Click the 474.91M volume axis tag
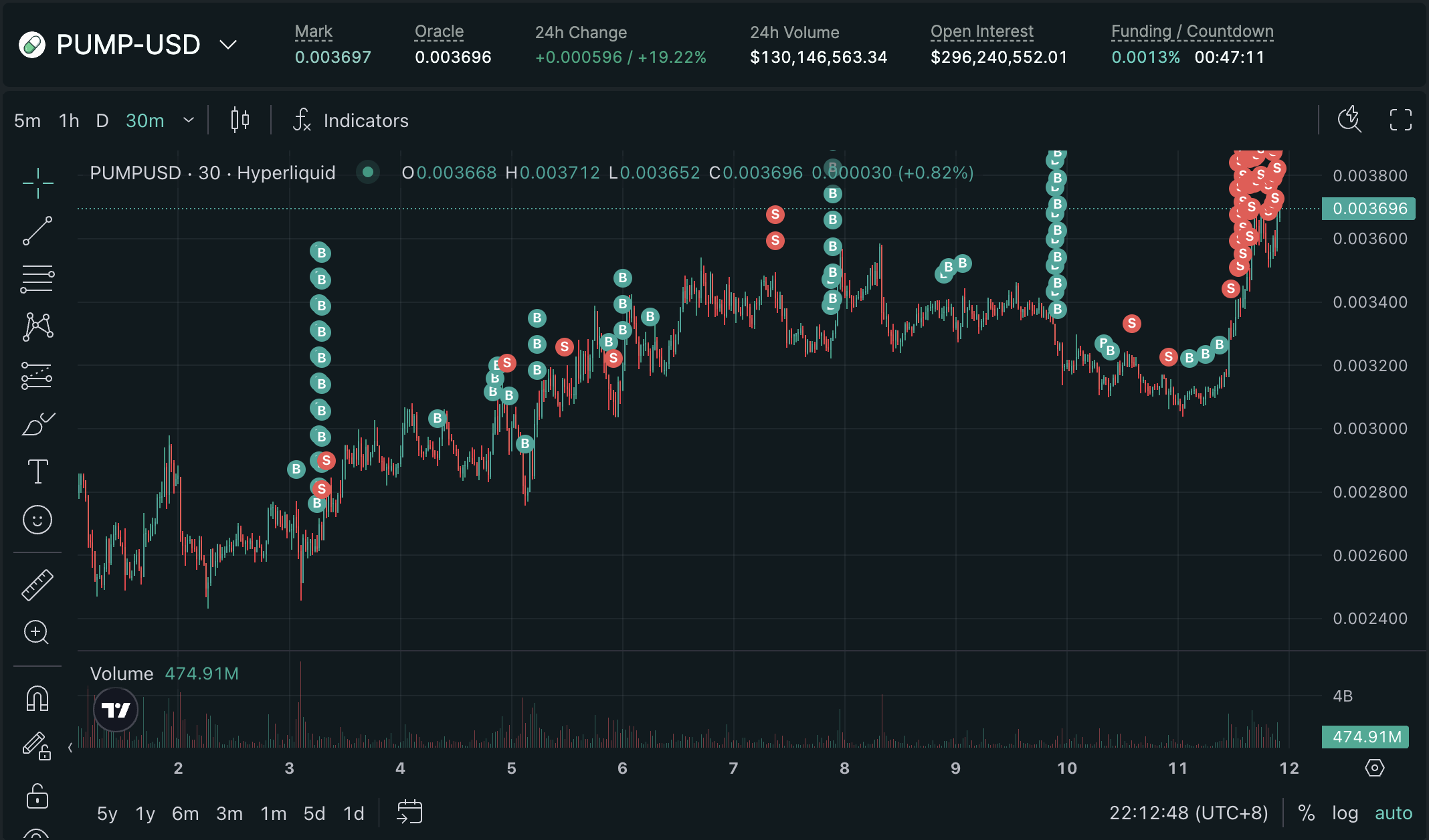This screenshot has width=1429, height=840. click(1365, 737)
